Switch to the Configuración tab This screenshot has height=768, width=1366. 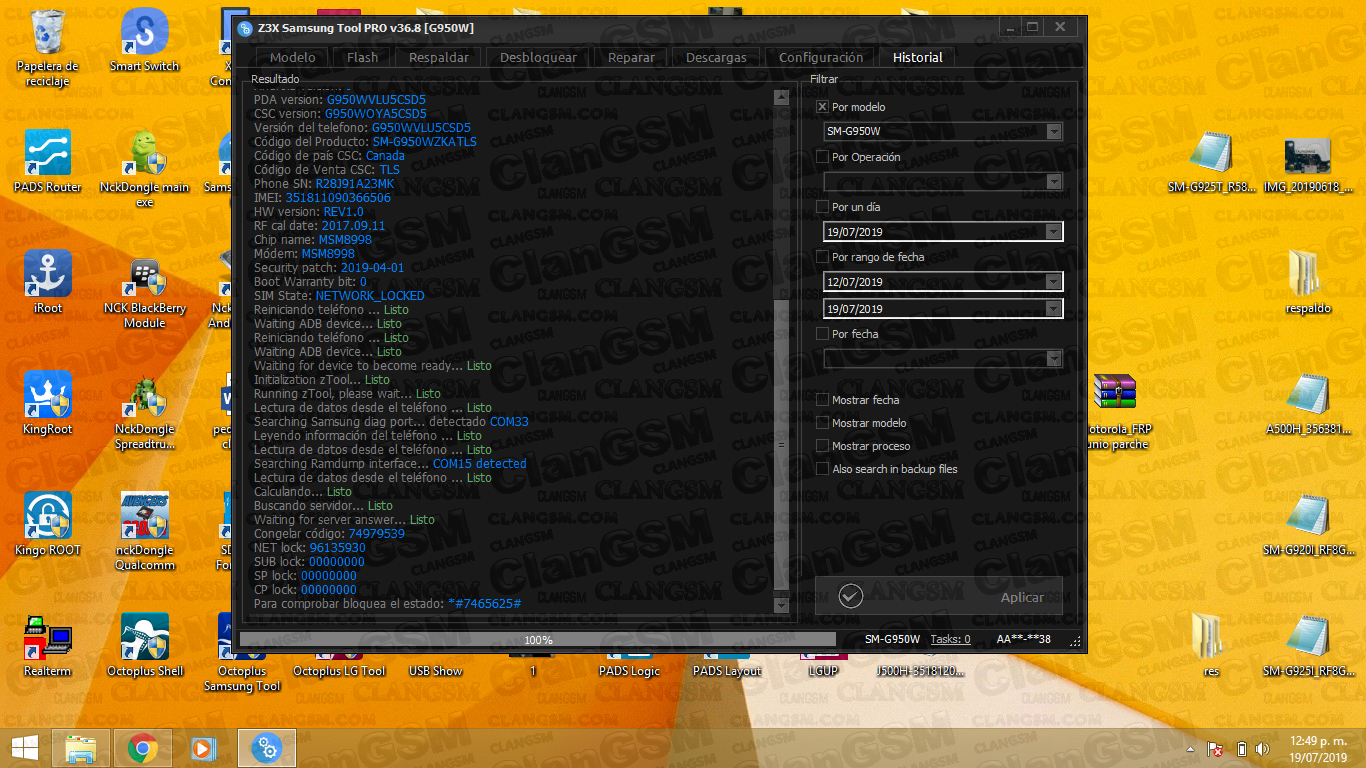[x=821, y=58]
